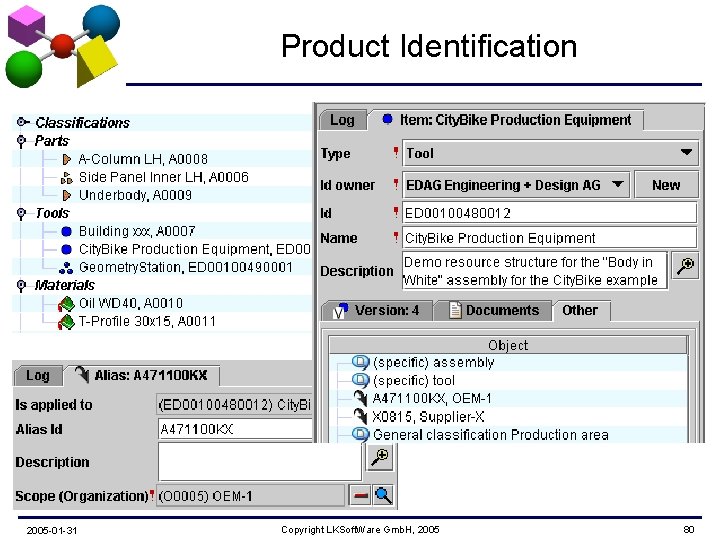The width and height of the screenshot is (720, 540).
Task: Click the T-Profile 30x15 material icon
Action: click(67, 321)
